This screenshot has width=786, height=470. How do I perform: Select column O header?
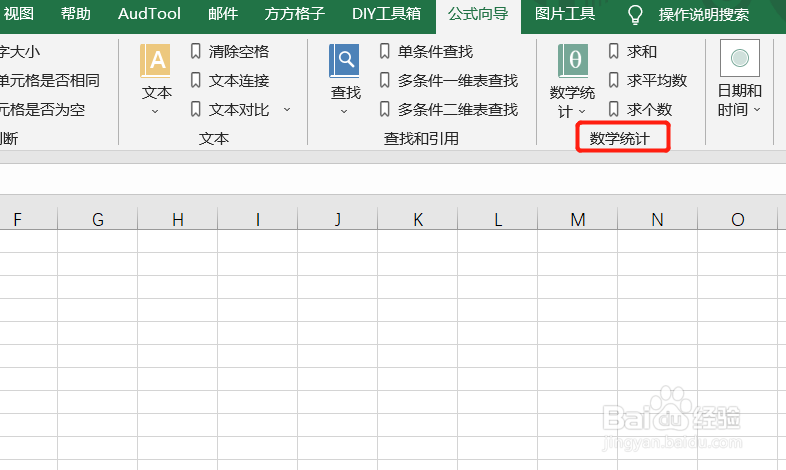click(737, 219)
